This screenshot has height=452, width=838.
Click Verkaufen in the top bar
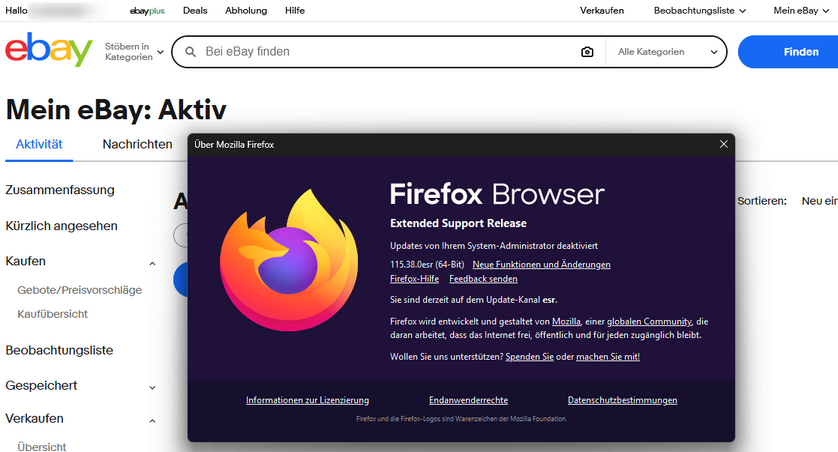point(602,11)
